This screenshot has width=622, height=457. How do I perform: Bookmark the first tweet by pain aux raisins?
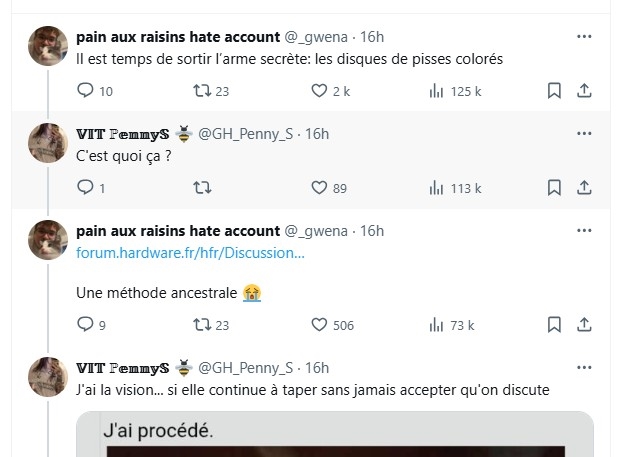pos(554,91)
